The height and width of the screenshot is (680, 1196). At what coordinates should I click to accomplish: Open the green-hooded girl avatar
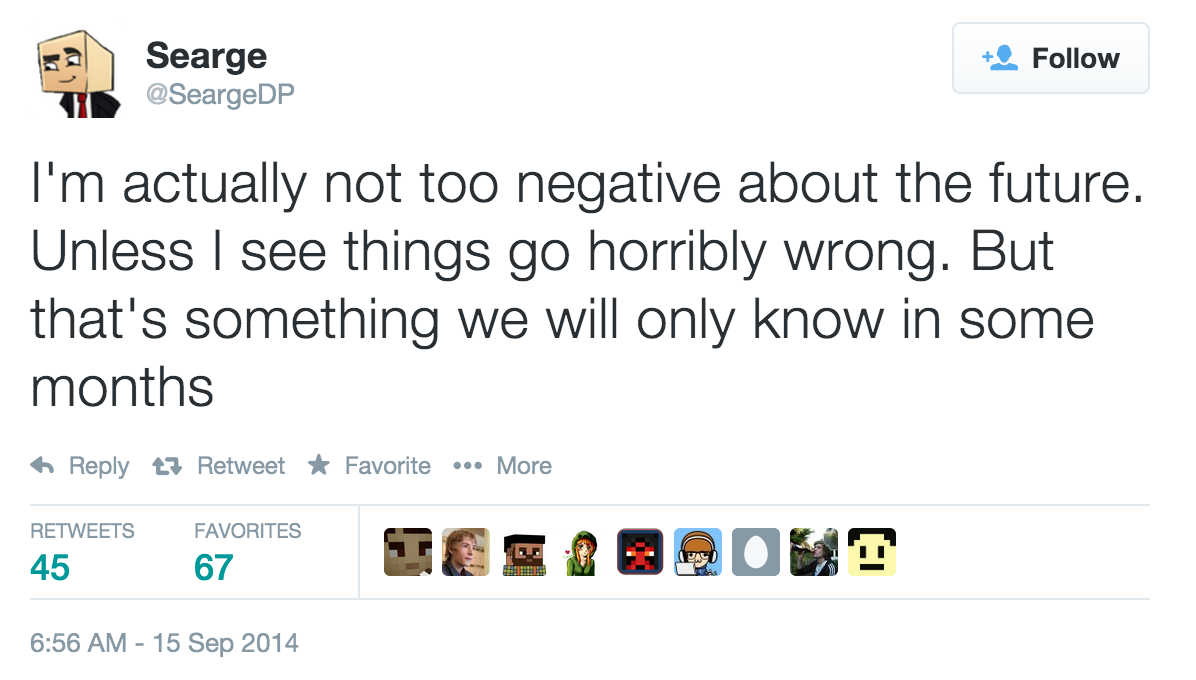582,552
